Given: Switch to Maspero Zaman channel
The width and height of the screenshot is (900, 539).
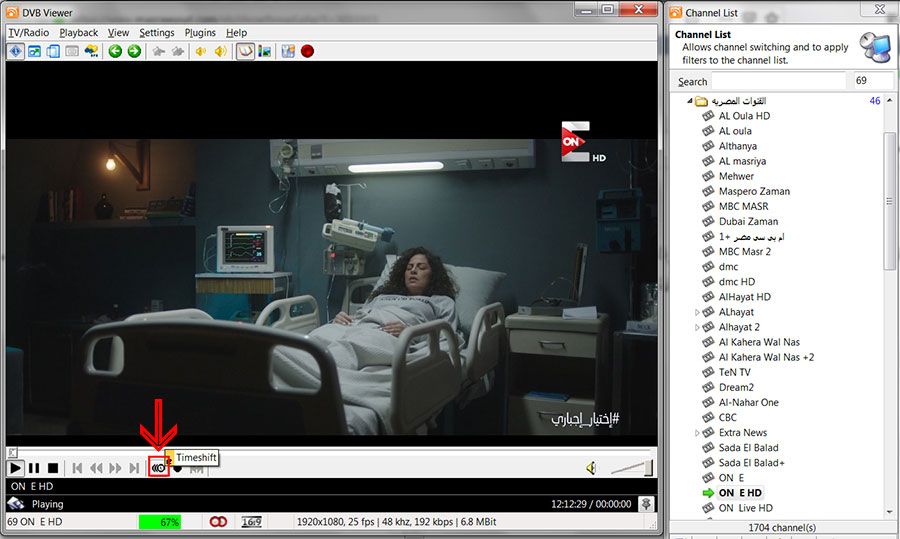Looking at the screenshot, I should (754, 191).
